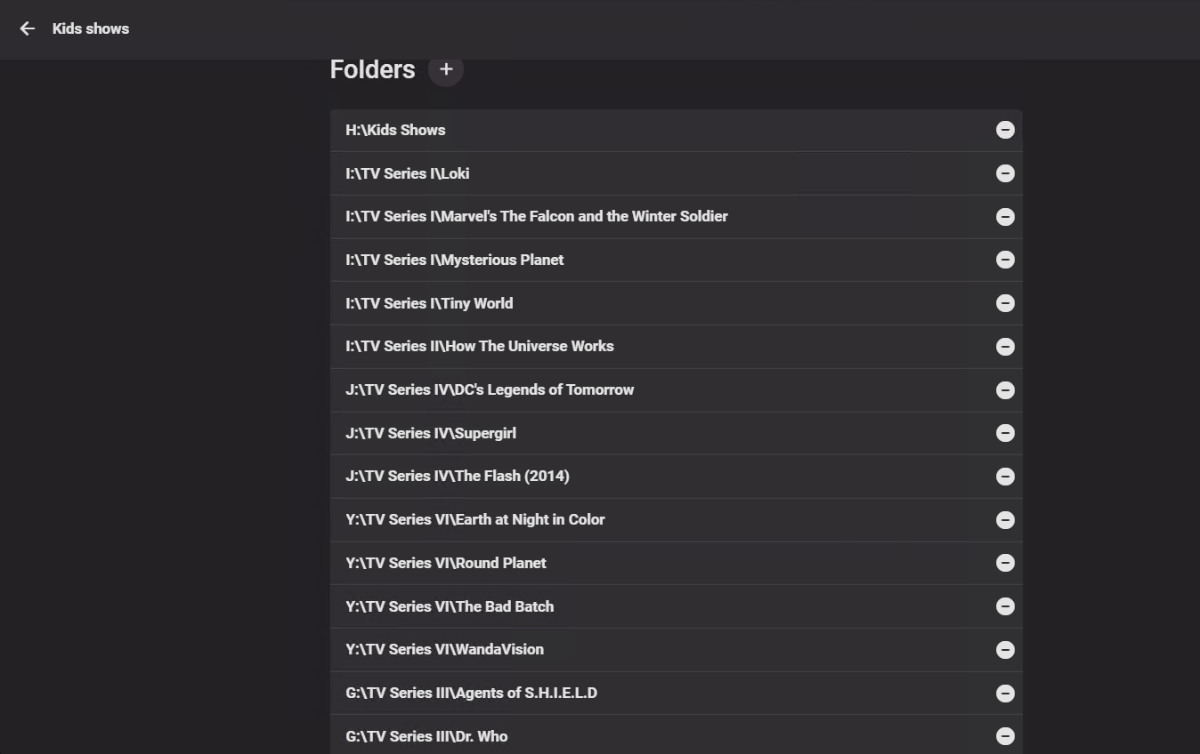Image resolution: width=1200 pixels, height=754 pixels.
Task: Remove The Flash (2014) folder
Action: 1005,477
